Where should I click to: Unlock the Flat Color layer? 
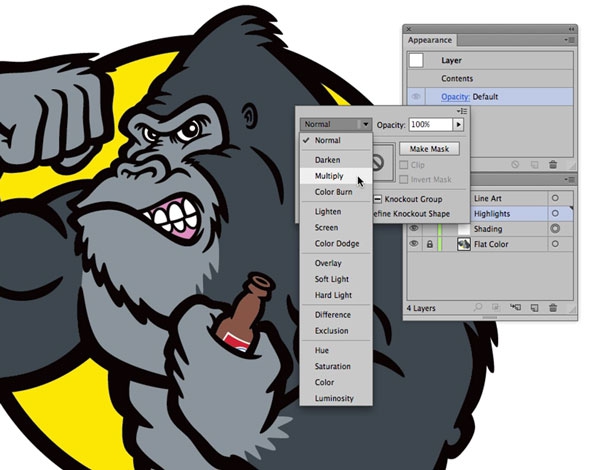(x=431, y=244)
